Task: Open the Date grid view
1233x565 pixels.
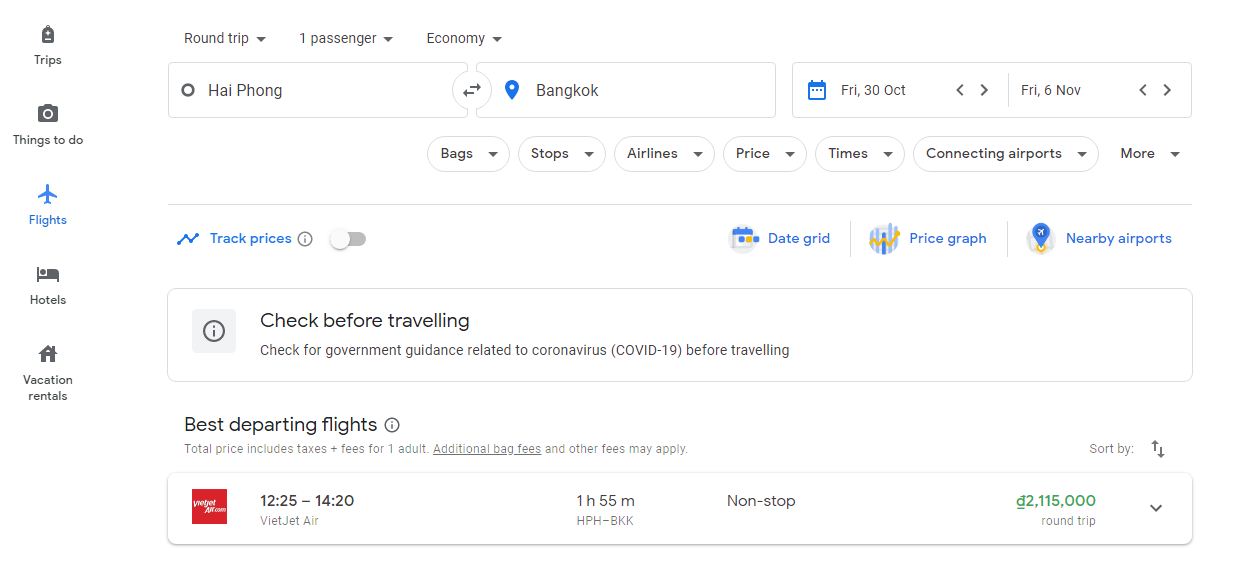Action: pos(781,239)
